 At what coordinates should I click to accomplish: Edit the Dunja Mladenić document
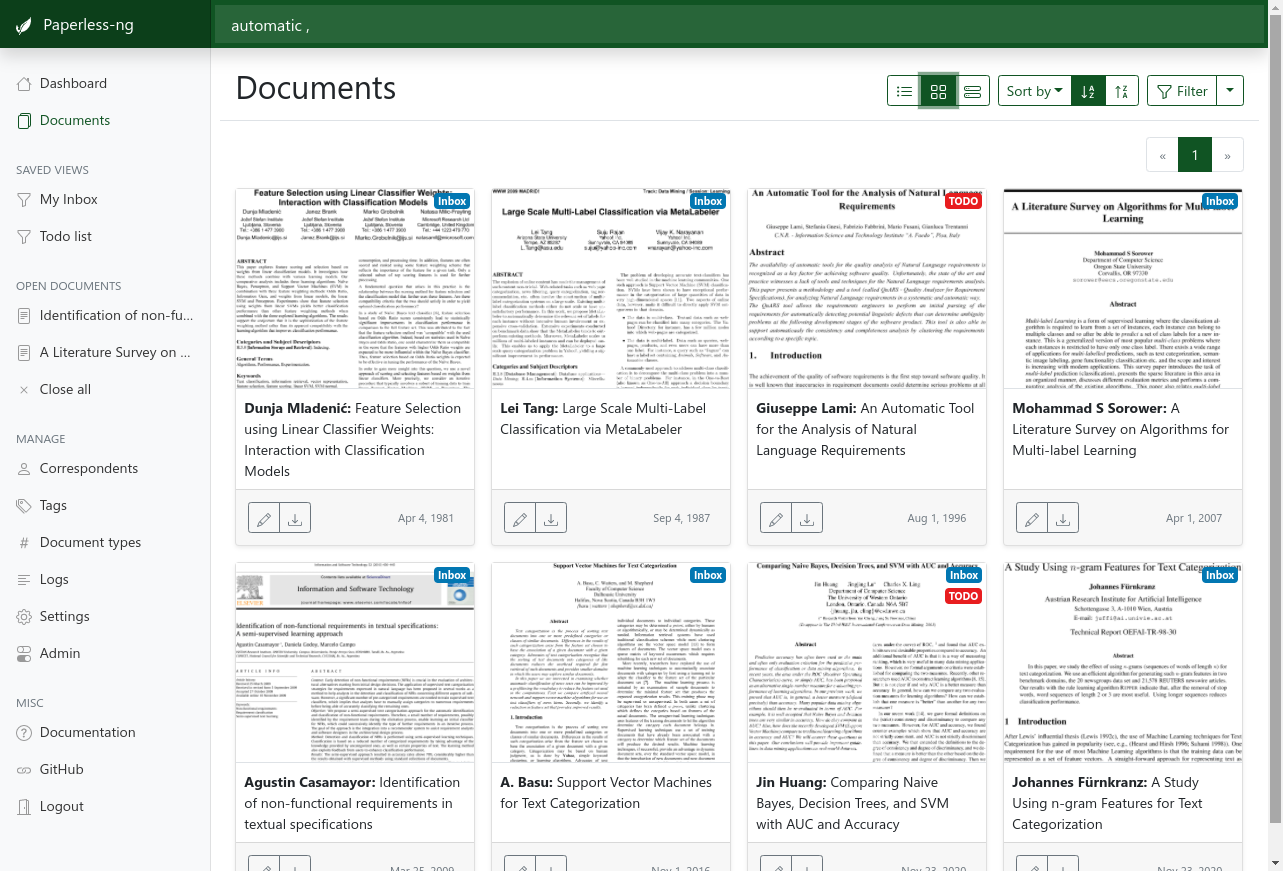tap(264, 519)
